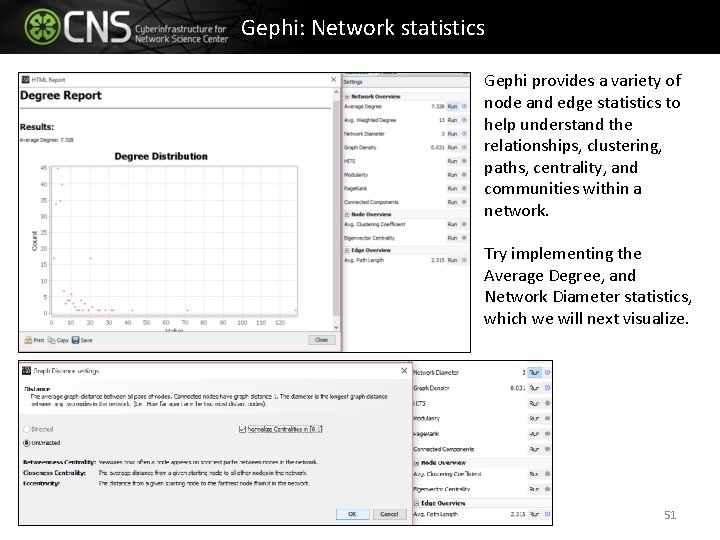Viewport: 720px width, 540px height.
Task: Click HITS status icon in upper panel
Action: 464,161
